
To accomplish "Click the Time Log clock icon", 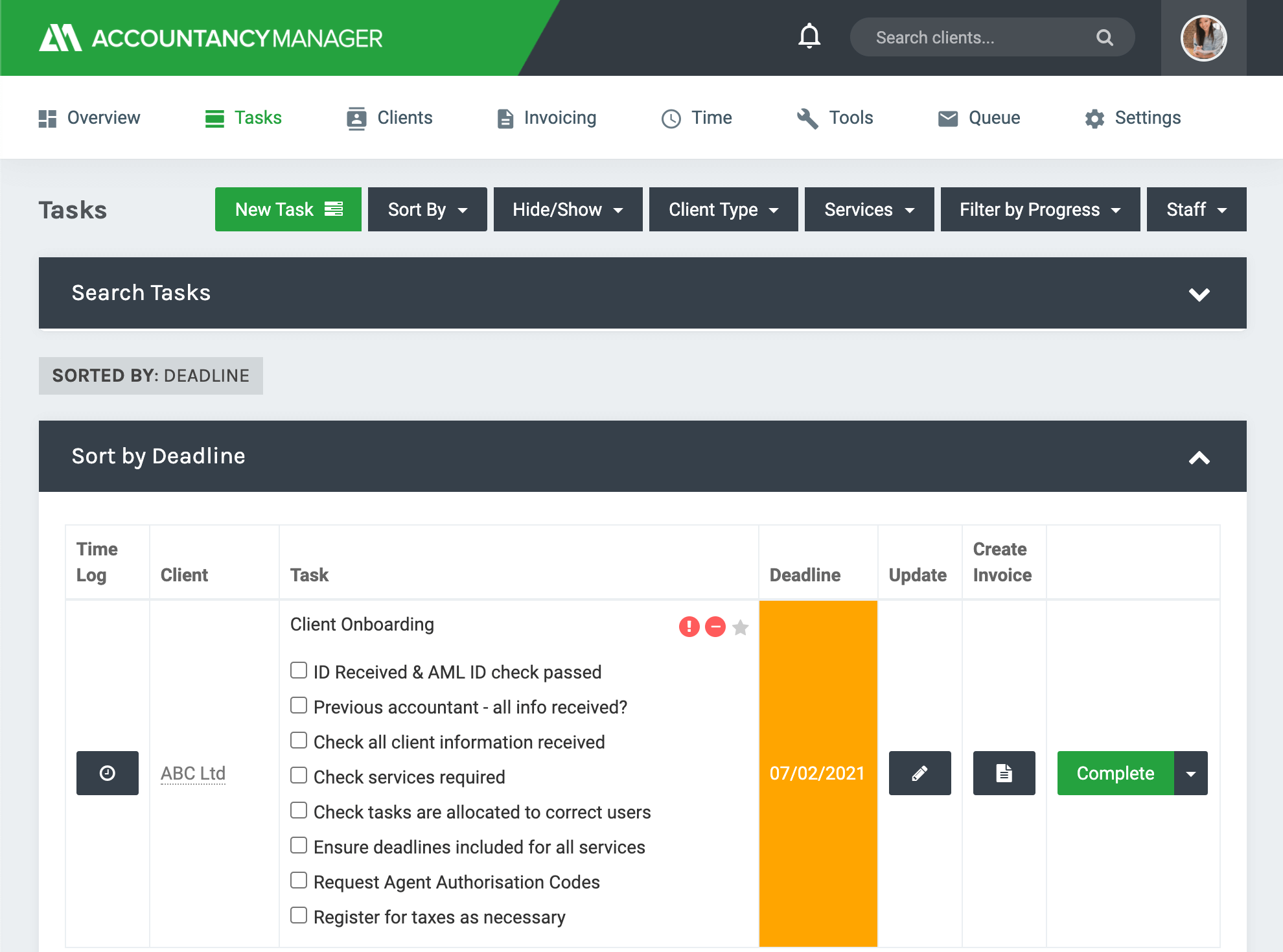I will click(107, 772).
